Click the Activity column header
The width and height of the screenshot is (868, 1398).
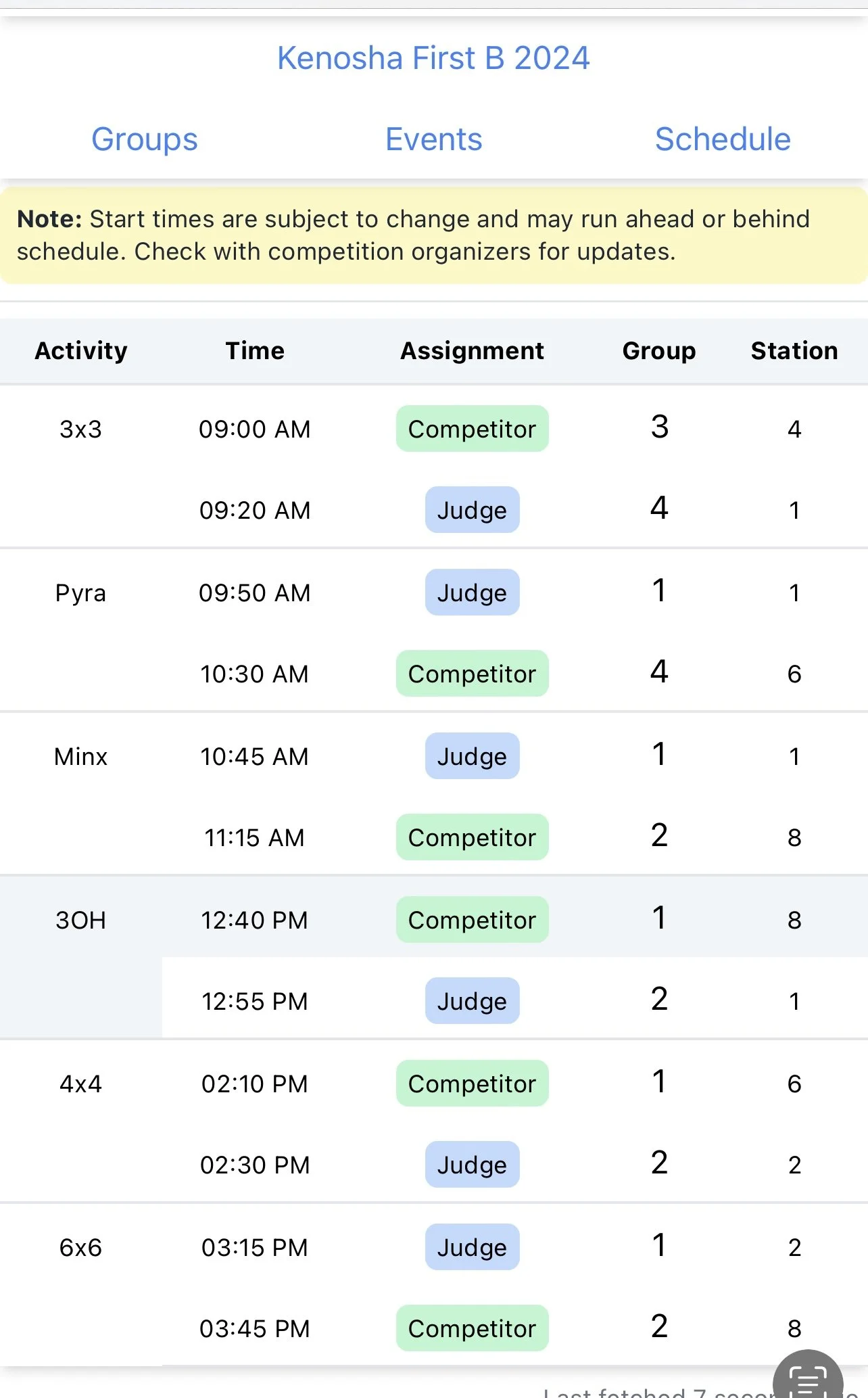click(x=81, y=351)
